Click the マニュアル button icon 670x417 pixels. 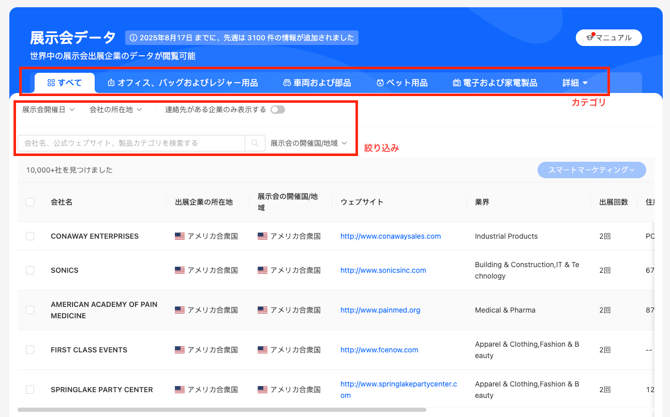coord(590,38)
